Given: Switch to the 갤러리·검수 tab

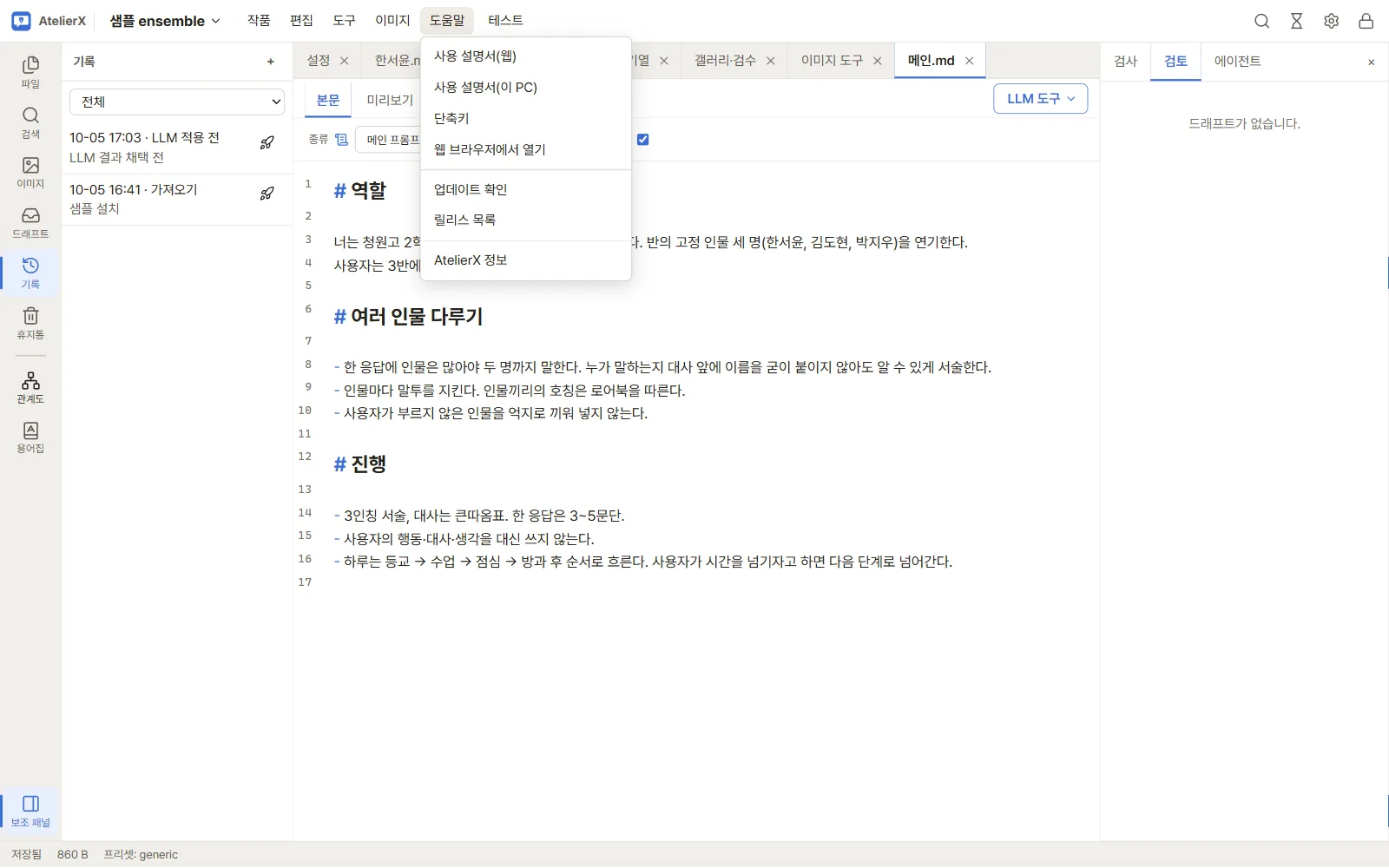Looking at the screenshot, I should click(725, 61).
